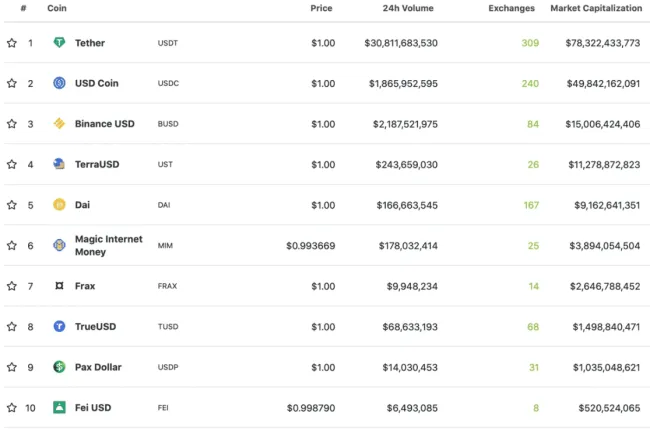Image resolution: width=650 pixels, height=430 pixels.
Task: Click the Pax Dollar logo icon
Action: pyautogui.click(x=59, y=367)
